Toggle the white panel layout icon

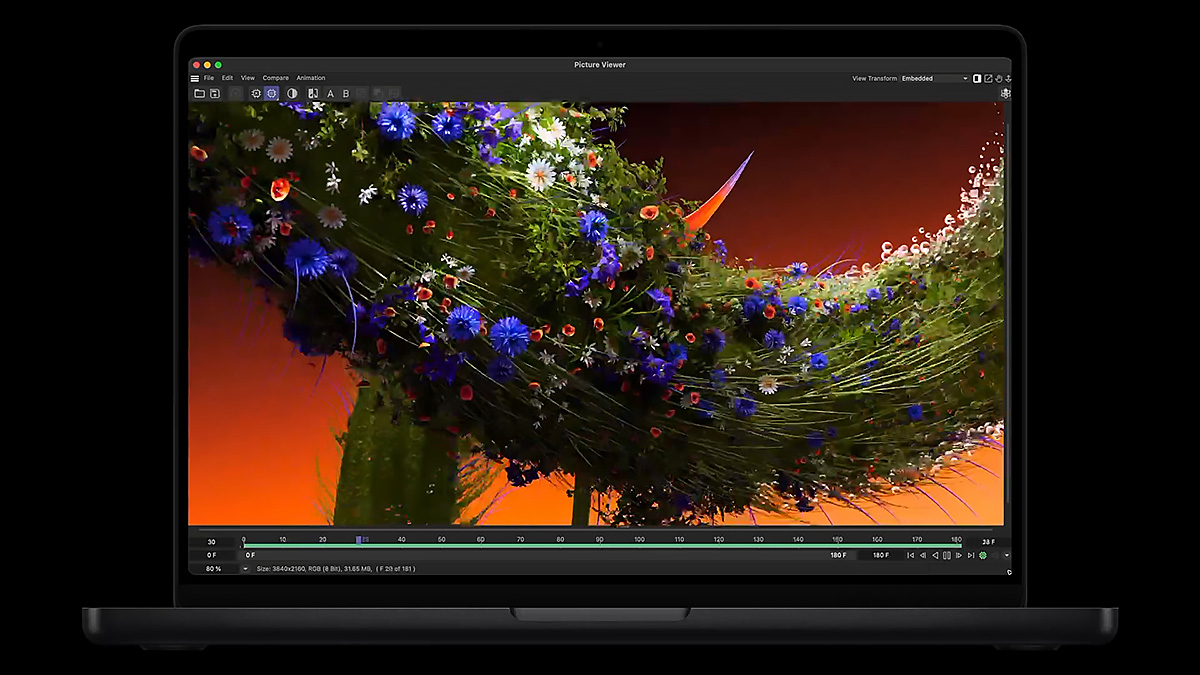click(977, 78)
